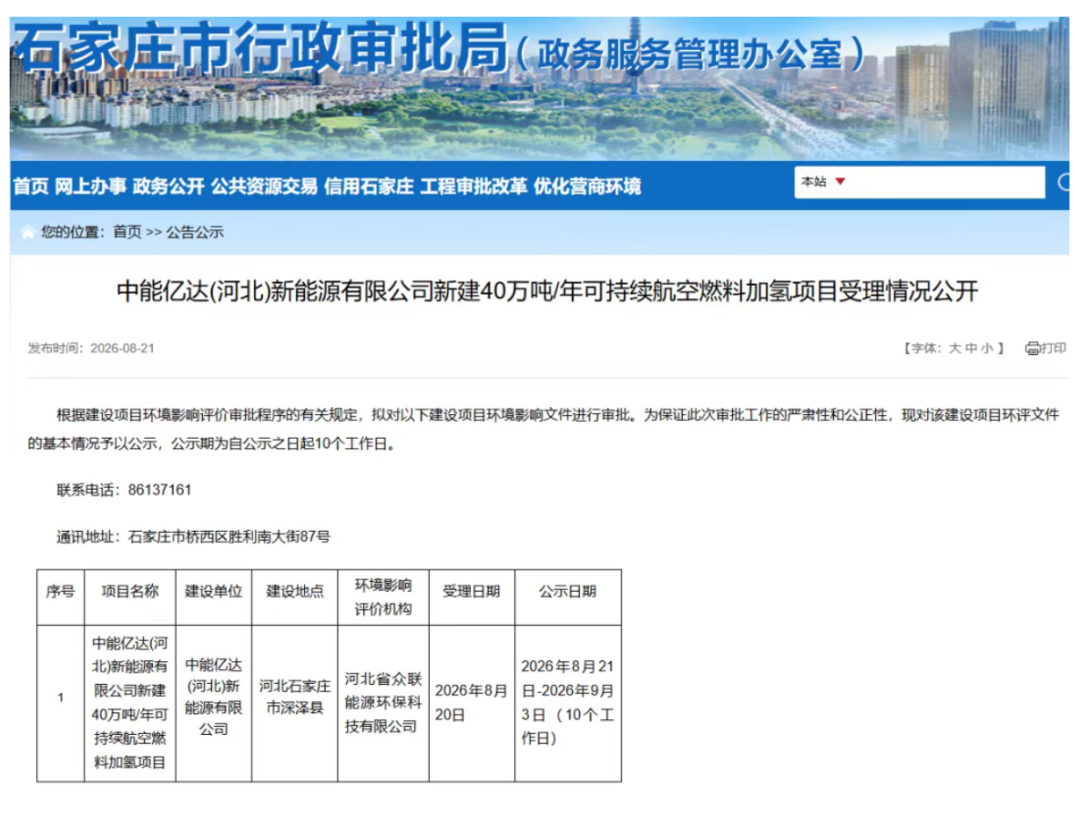The width and height of the screenshot is (1080, 836).
Task: Click the project name cell in the table
Action: pos(130,702)
